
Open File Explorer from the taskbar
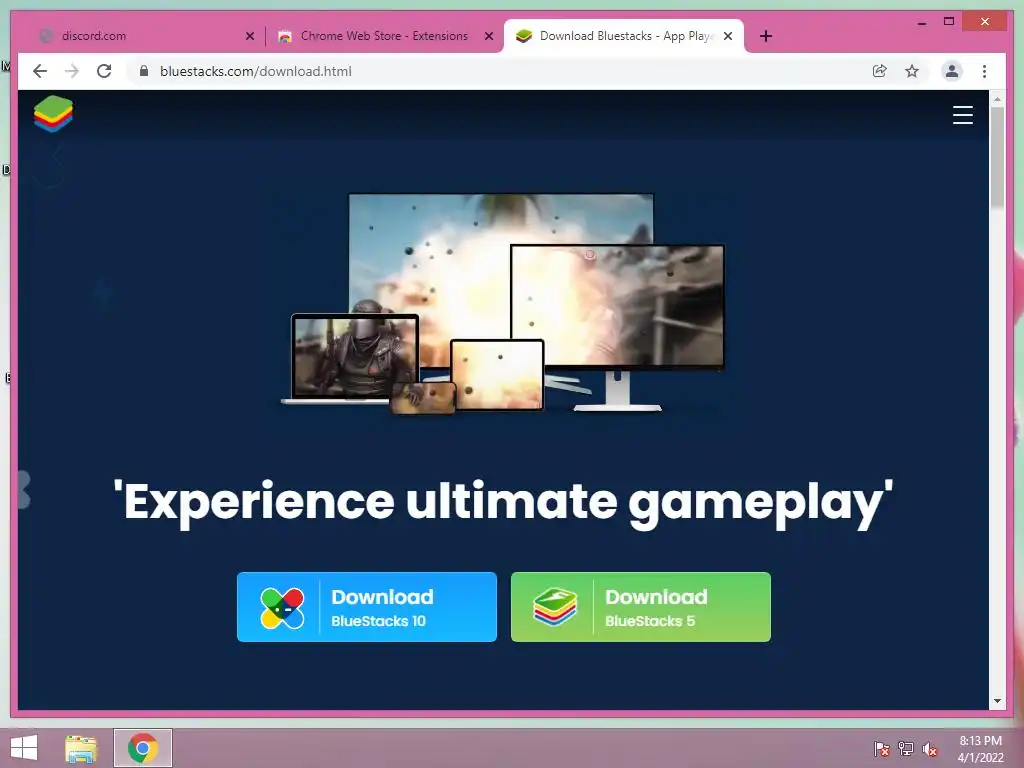[x=81, y=748]
